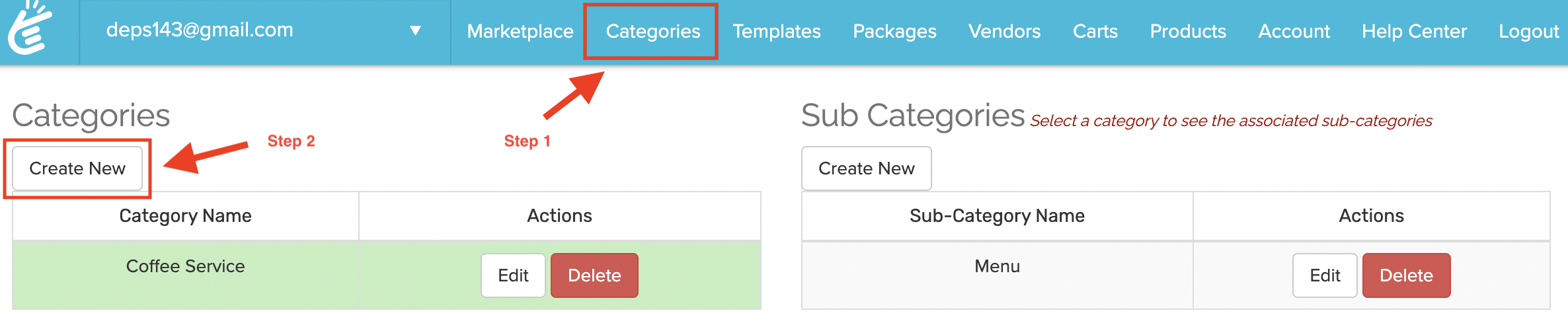Visit the Help Center link
Viewport: 1568px width, 325px height.
click(1414, 31)
